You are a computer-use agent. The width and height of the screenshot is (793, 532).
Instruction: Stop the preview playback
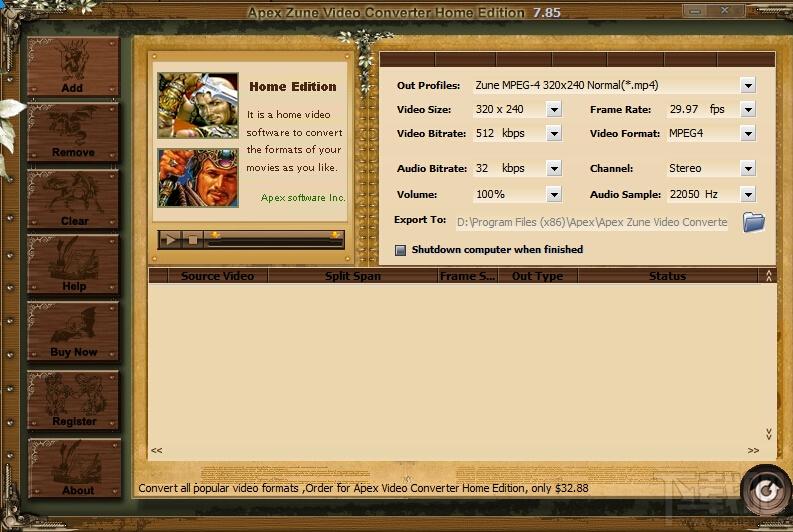point(193,239)
